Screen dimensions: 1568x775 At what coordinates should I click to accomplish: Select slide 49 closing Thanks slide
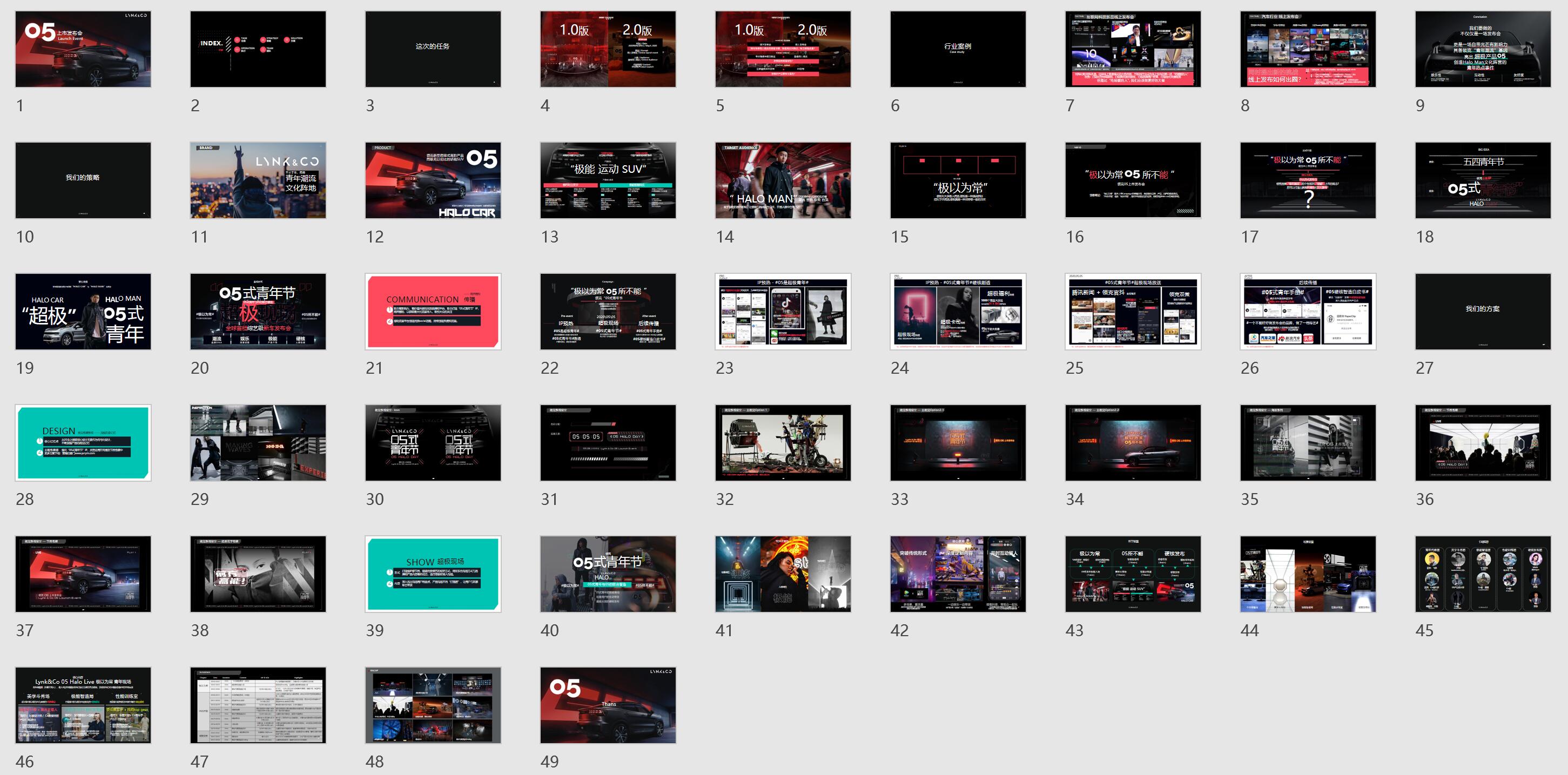[x=608, y=705]
